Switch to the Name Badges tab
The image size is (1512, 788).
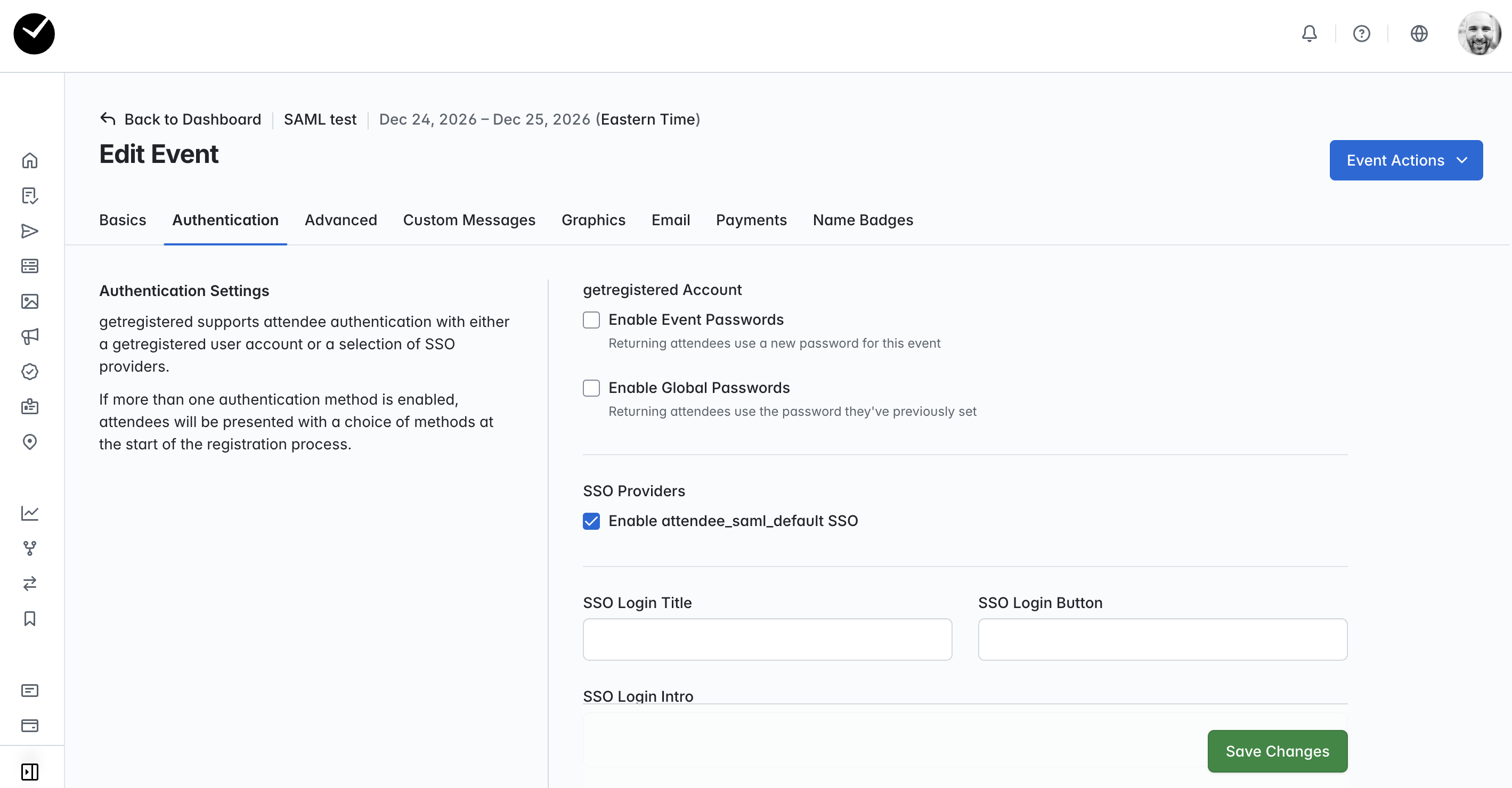(x=863, y=220)
